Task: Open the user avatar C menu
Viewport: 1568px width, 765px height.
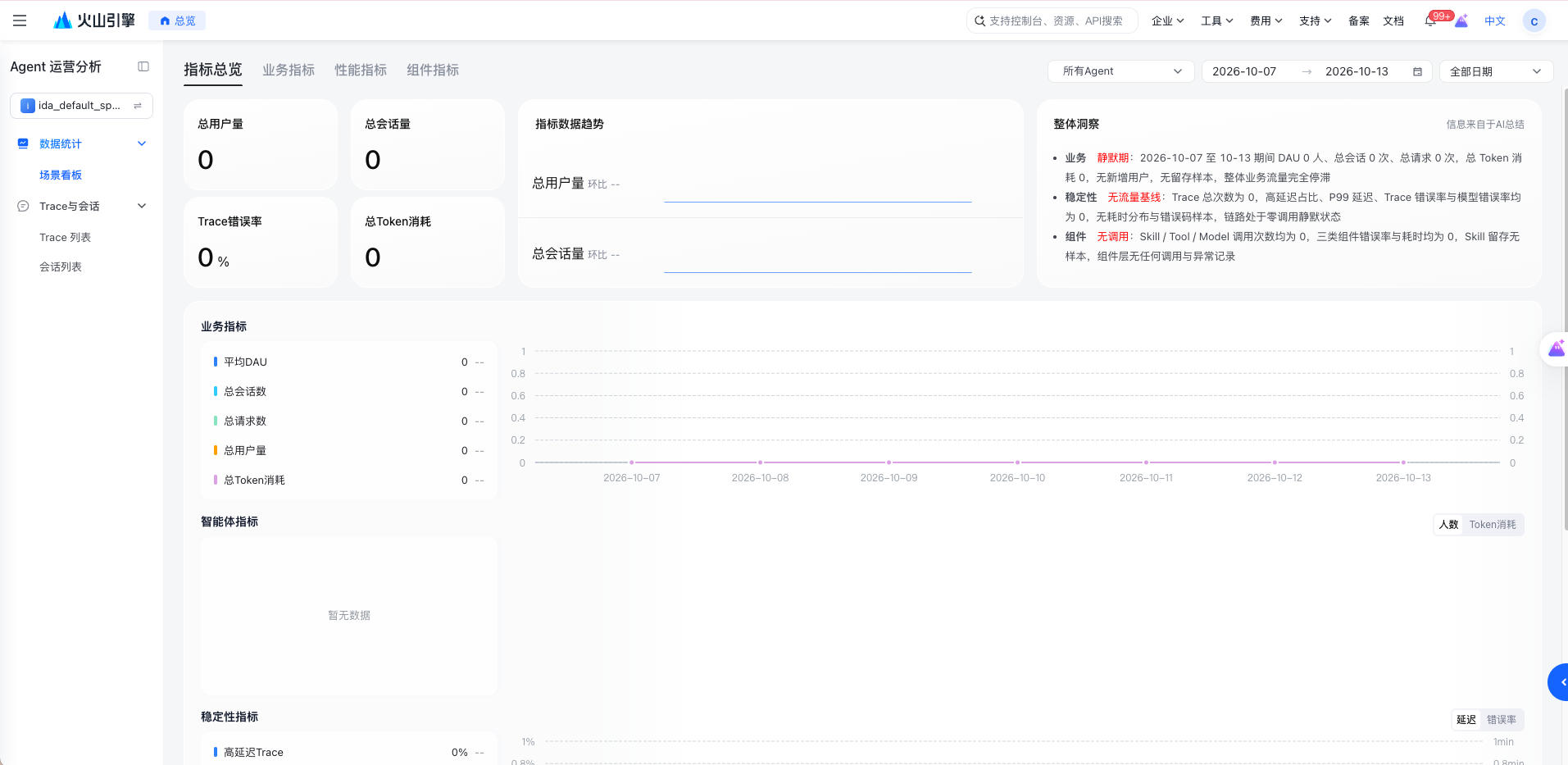Action: tap(1534, 21)
